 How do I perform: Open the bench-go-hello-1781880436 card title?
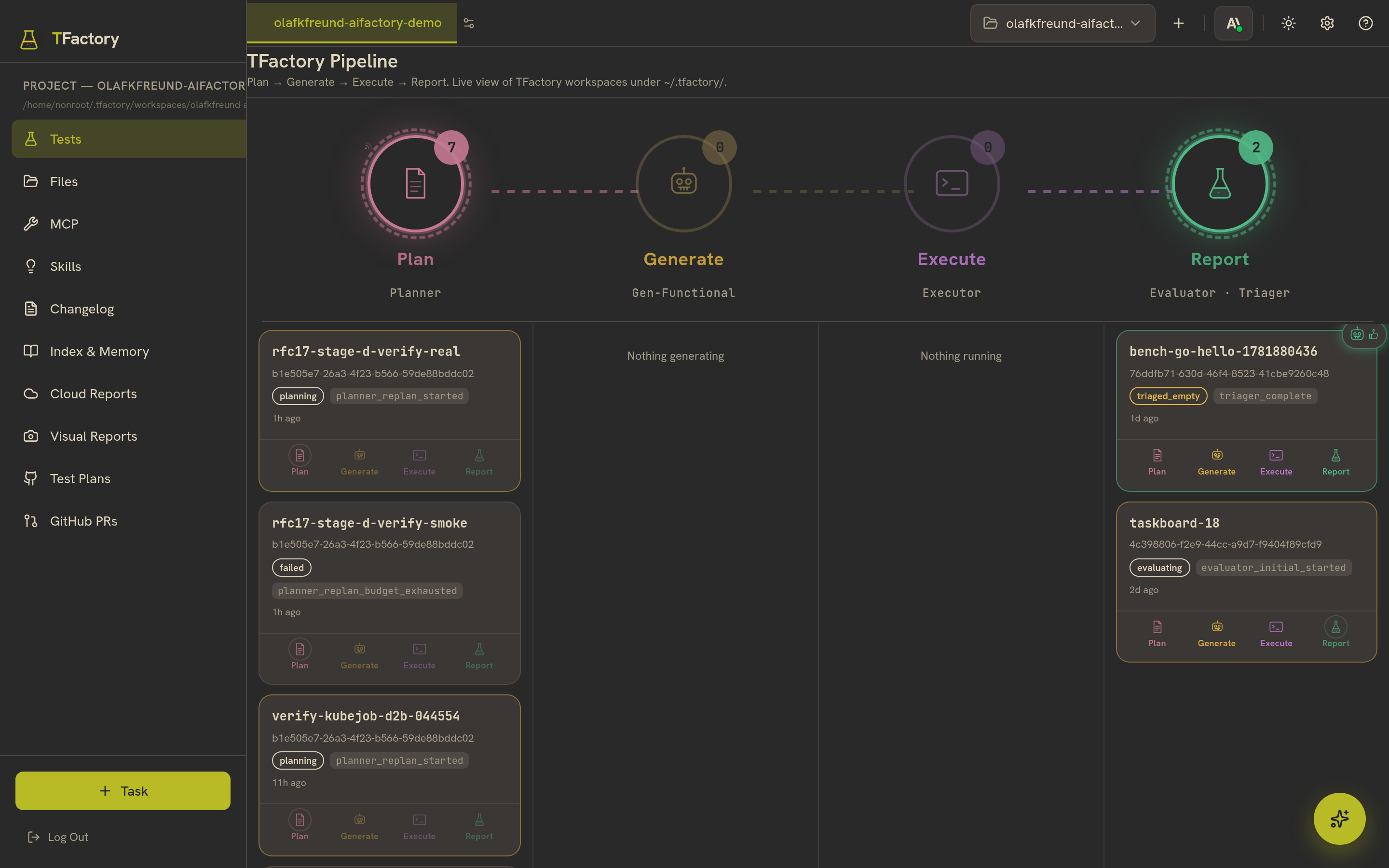pyautogui.click(x=1223, y=352)
